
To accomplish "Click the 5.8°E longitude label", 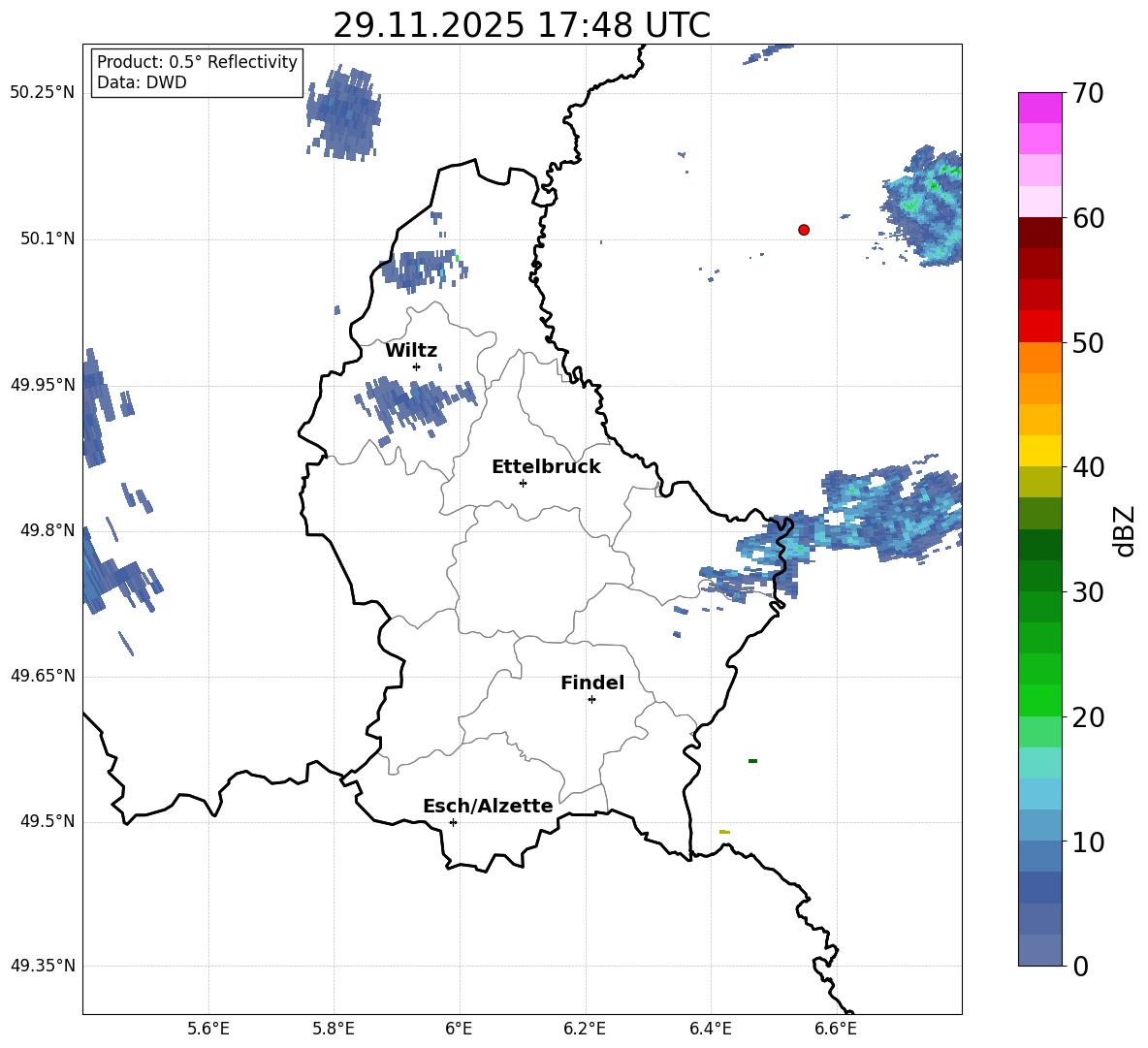I will [x=334, y=1029].
